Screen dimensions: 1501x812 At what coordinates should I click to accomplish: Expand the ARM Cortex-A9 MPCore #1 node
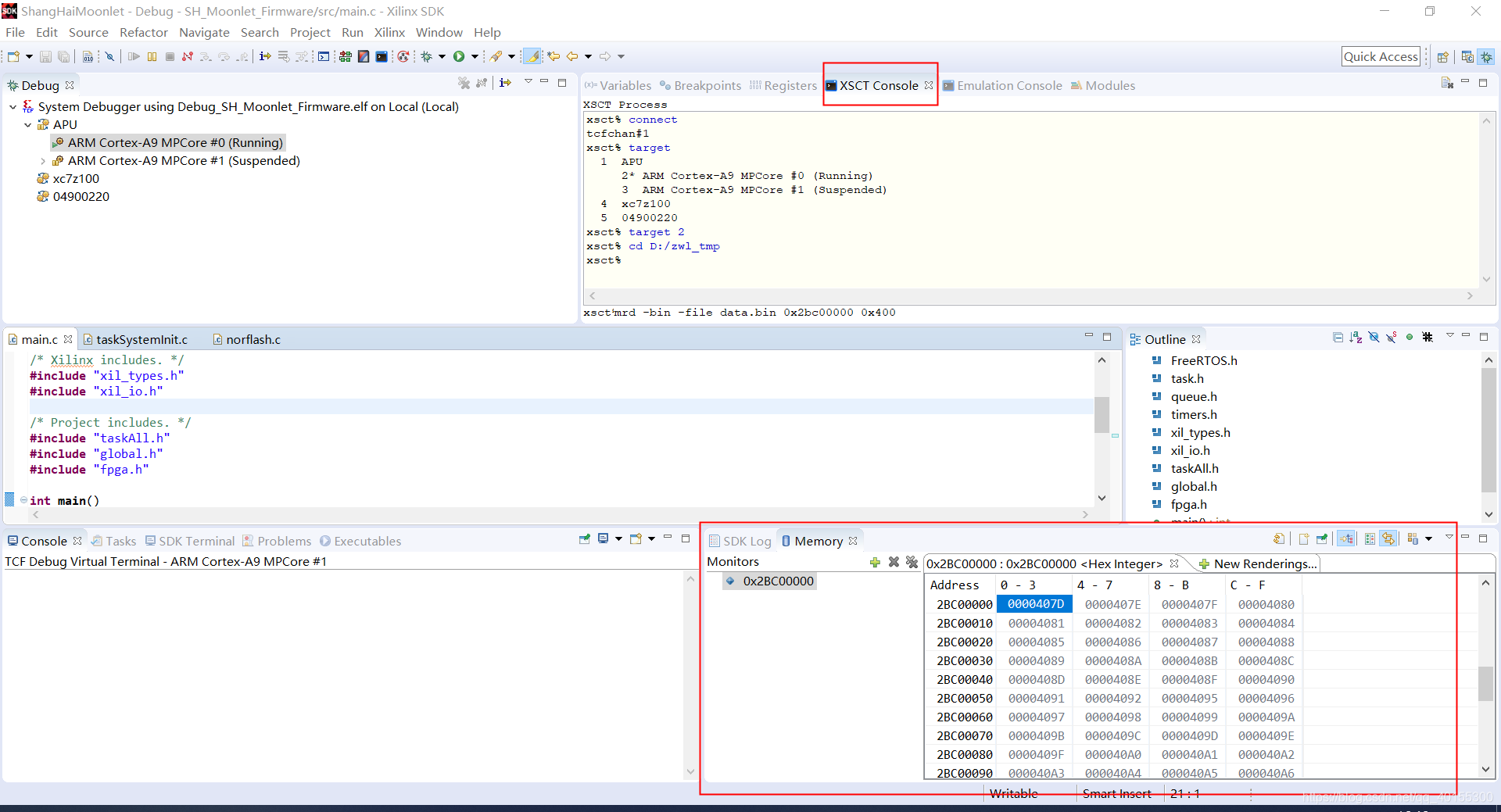42,161
